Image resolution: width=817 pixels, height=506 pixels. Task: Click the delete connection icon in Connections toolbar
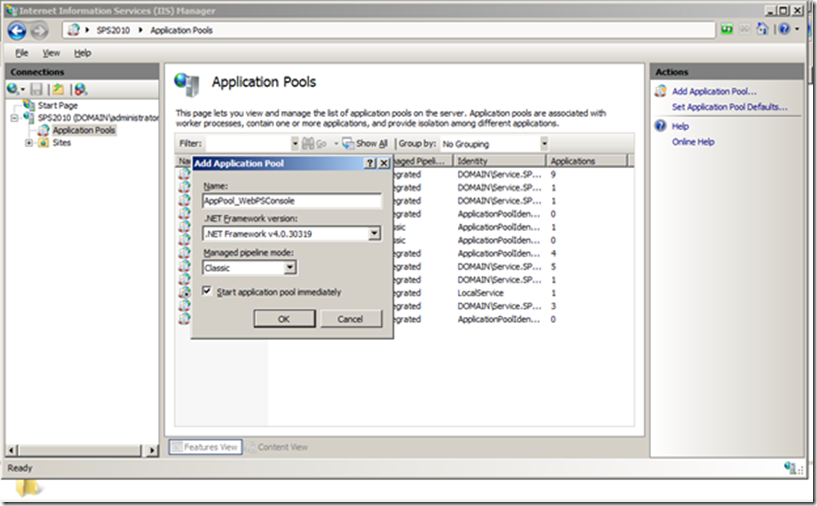point(80,90)
